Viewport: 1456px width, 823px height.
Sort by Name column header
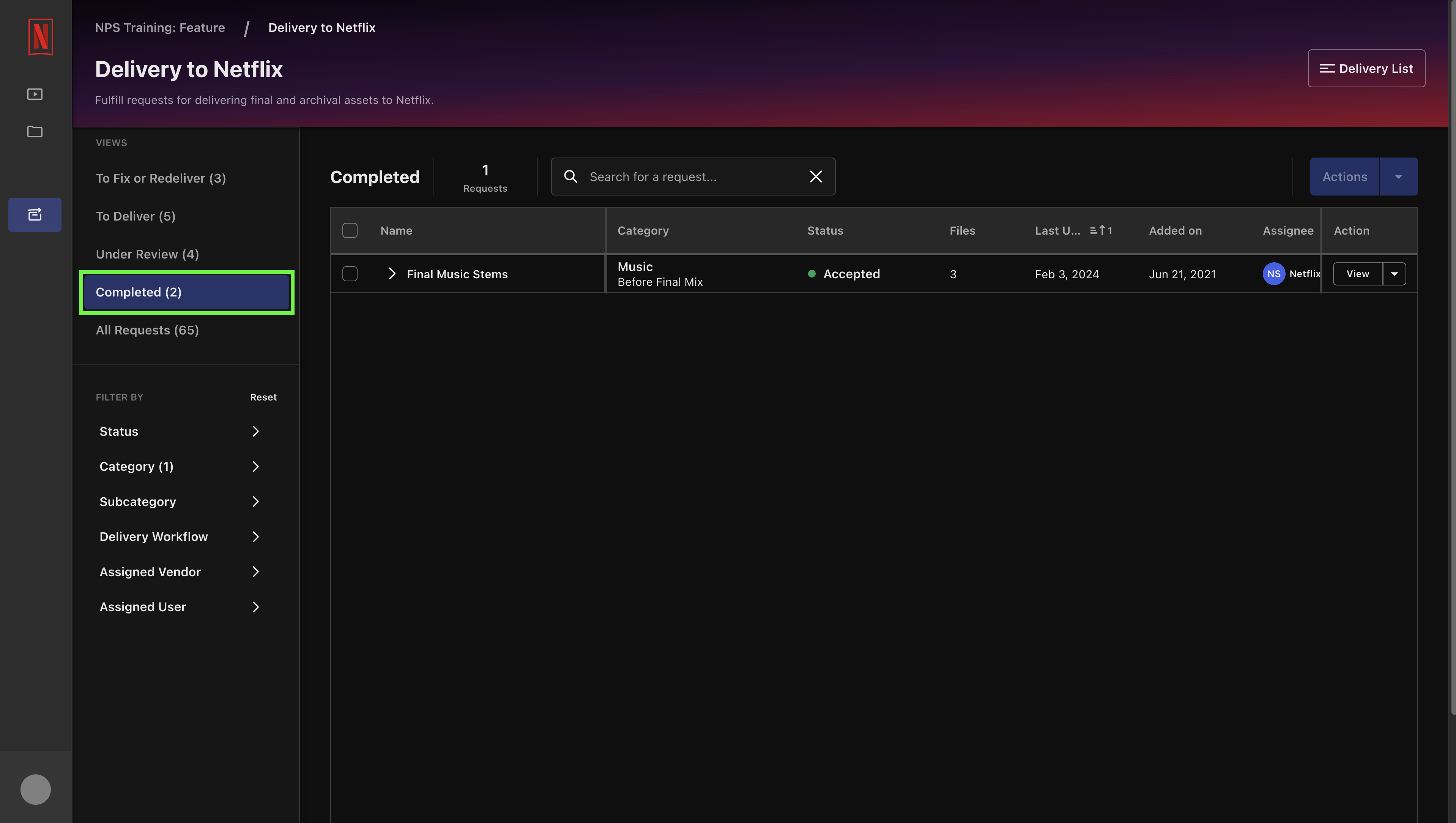tap(396, 231)
